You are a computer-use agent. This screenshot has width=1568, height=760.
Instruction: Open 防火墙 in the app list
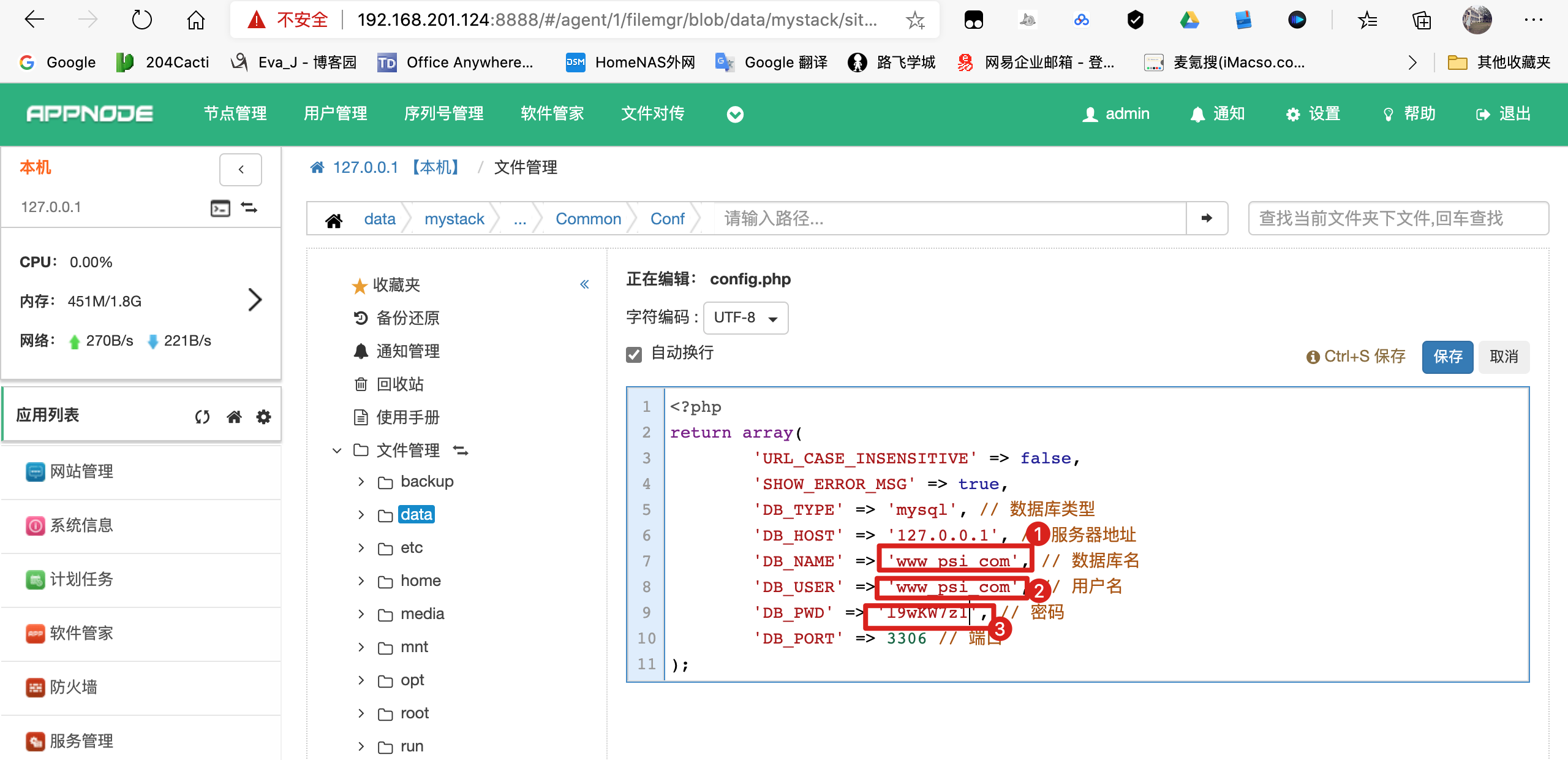tap(73, 687)
